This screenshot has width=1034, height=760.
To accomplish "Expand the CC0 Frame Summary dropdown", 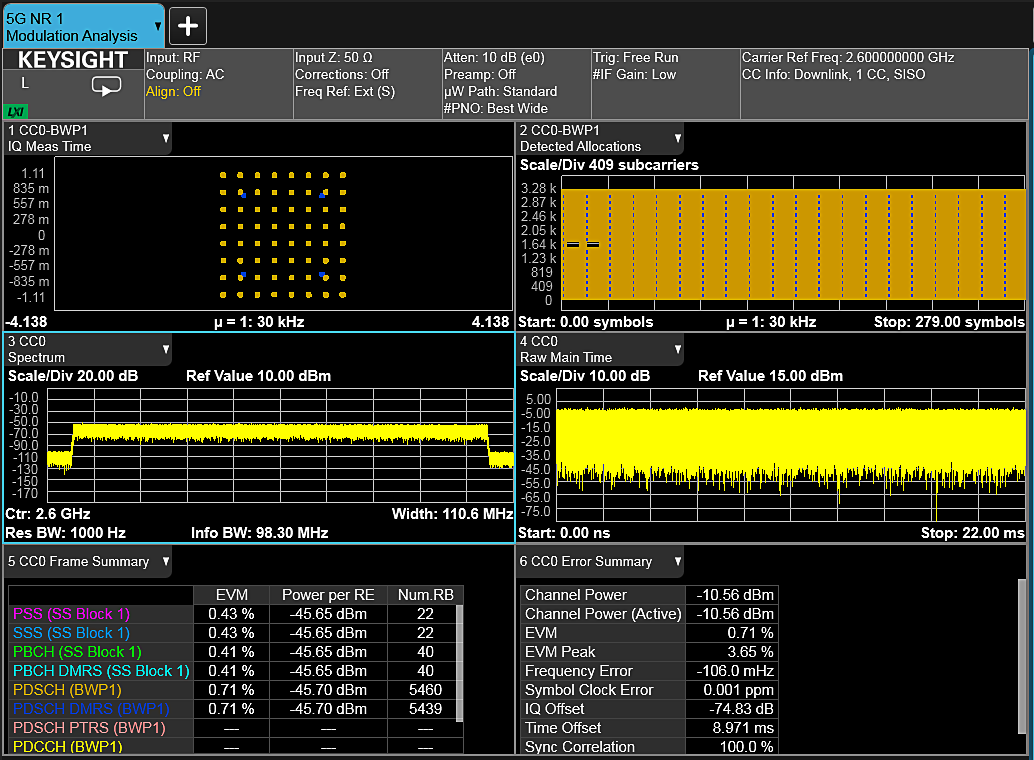I will pos(166,562).
